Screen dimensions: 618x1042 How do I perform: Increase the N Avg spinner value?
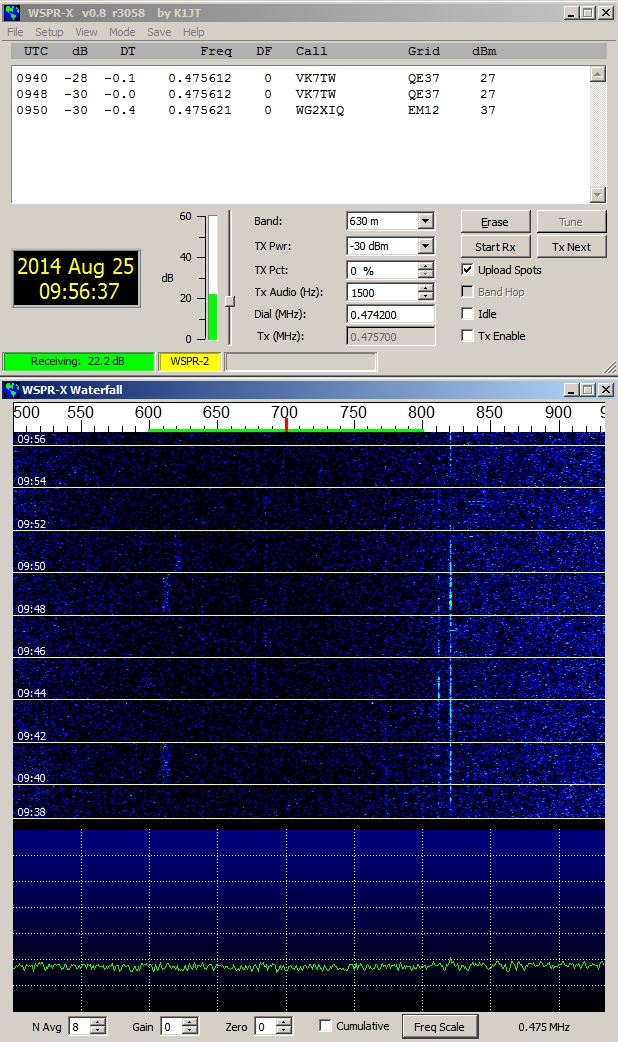(97, 1022)
